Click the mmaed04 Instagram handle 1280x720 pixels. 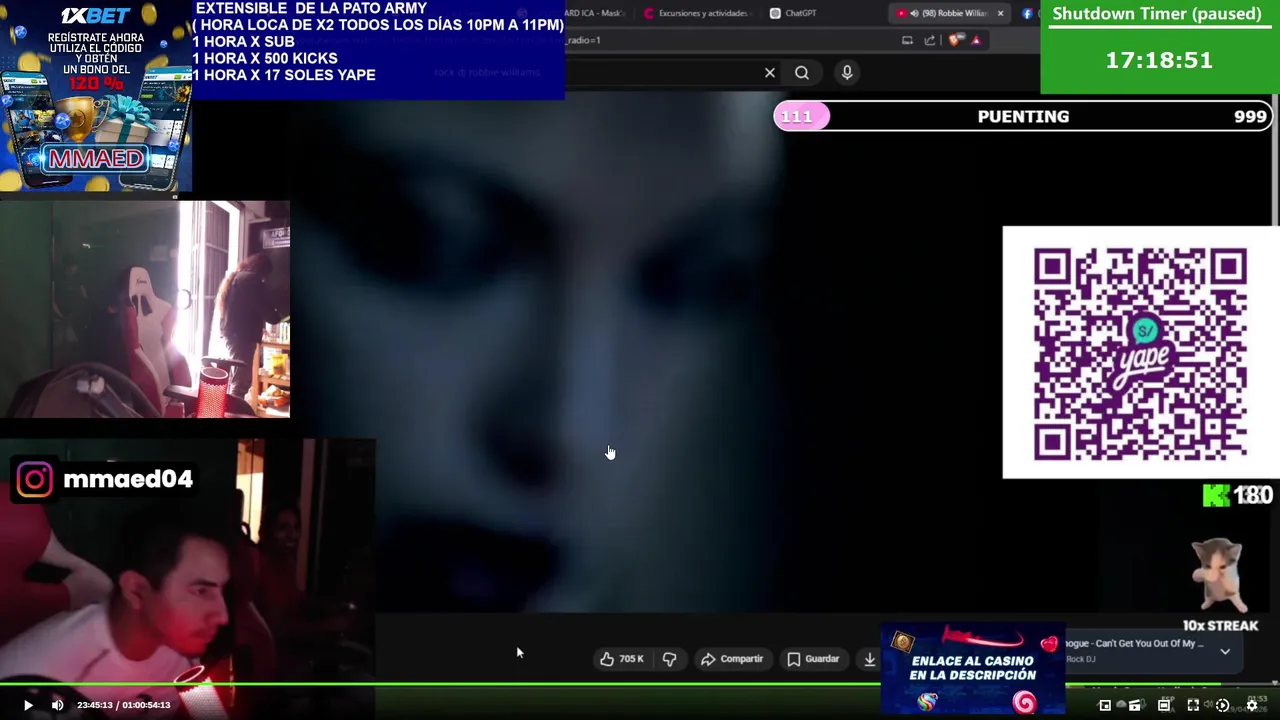pyautogui.click(x=128, y=479)
